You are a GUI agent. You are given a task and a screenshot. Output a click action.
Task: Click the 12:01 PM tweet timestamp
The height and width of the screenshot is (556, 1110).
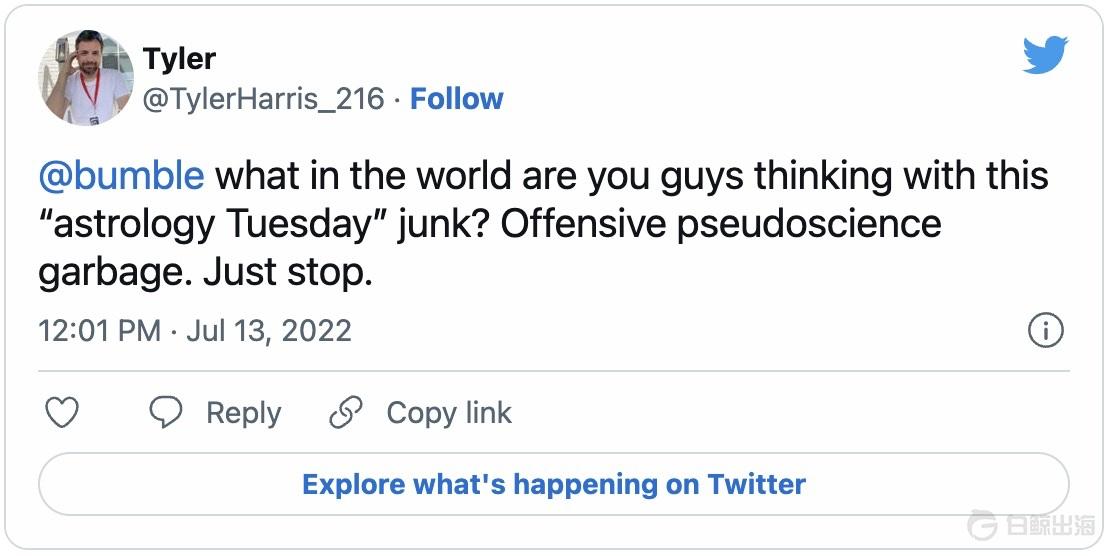99,331
